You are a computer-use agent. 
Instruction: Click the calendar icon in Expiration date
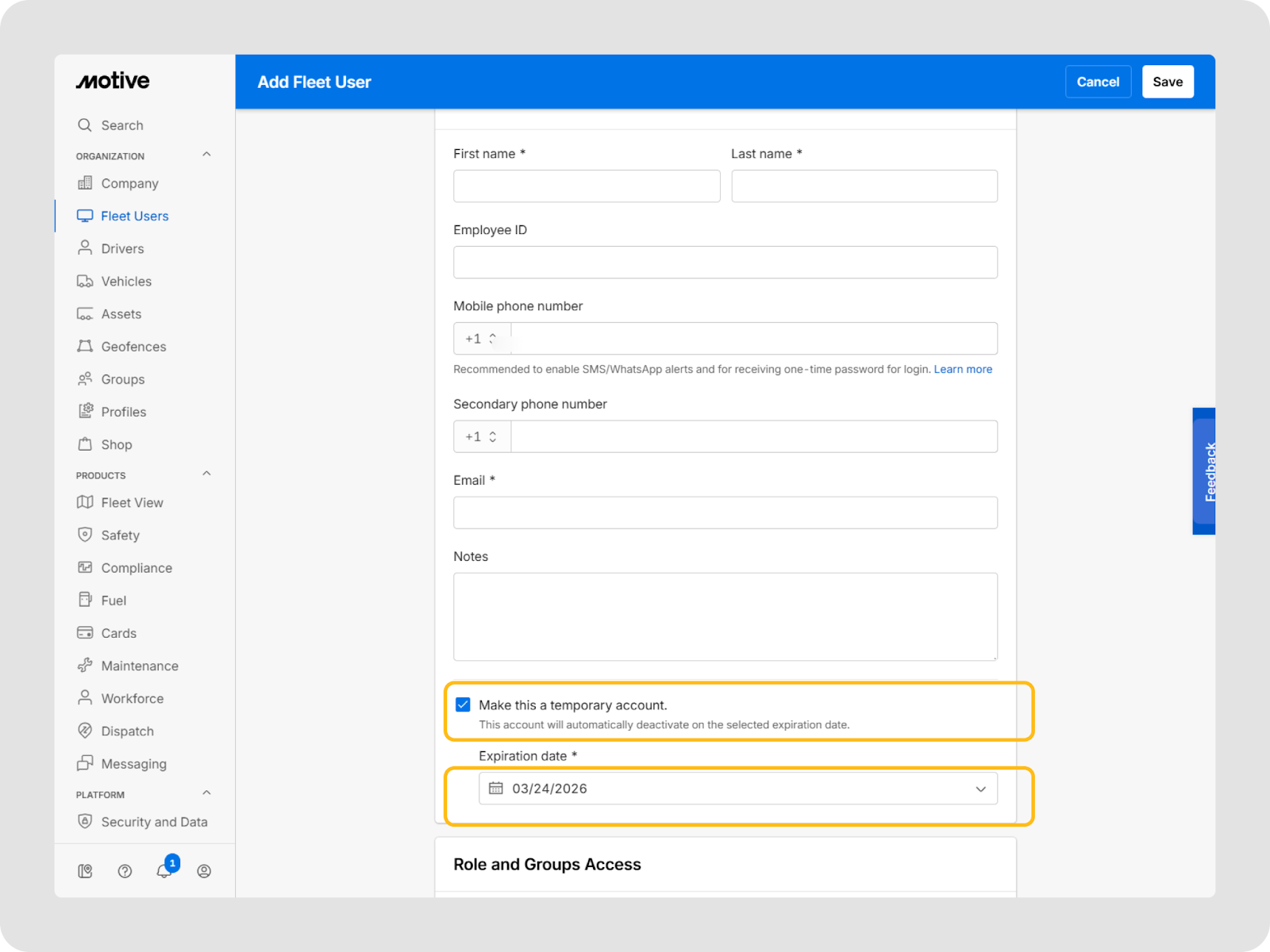point(496,789)
